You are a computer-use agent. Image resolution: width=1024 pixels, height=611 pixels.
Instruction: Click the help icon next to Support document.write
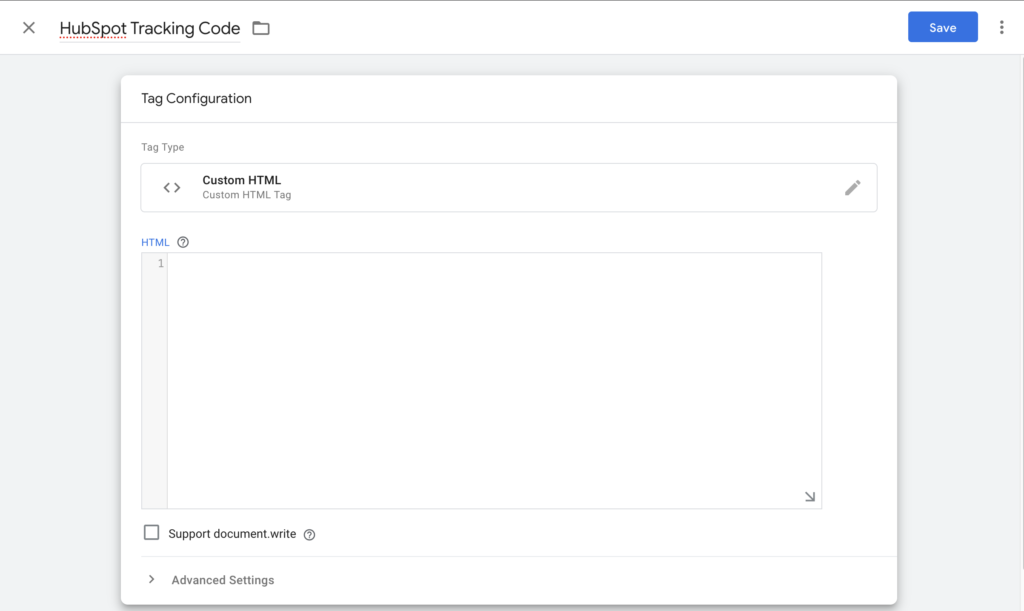[x=309, y=533]
